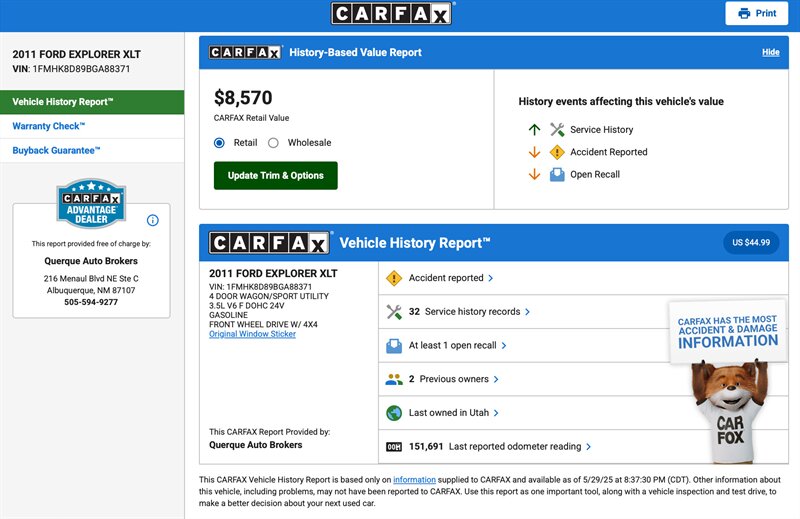The image size is (800, 519).
Task: Click the previous owners people icon
Action: pyautogui.click(x=394, y=379)
